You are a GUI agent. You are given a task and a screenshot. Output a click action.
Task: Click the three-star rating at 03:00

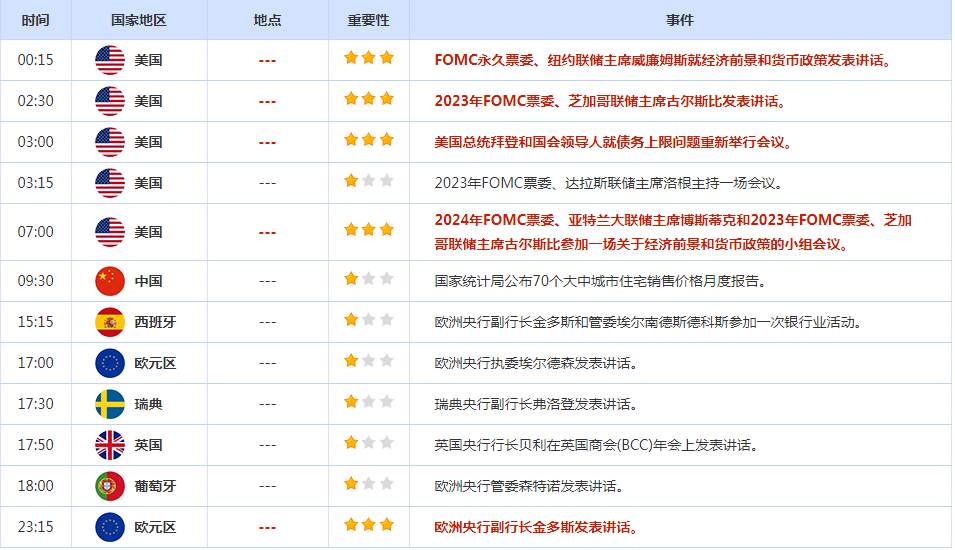tap(368, 139)
